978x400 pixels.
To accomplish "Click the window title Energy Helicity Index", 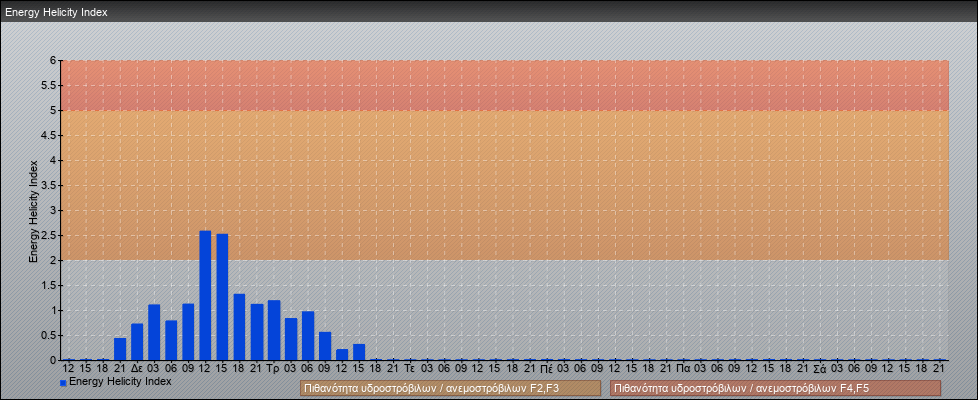I will [x=56, y=12].
